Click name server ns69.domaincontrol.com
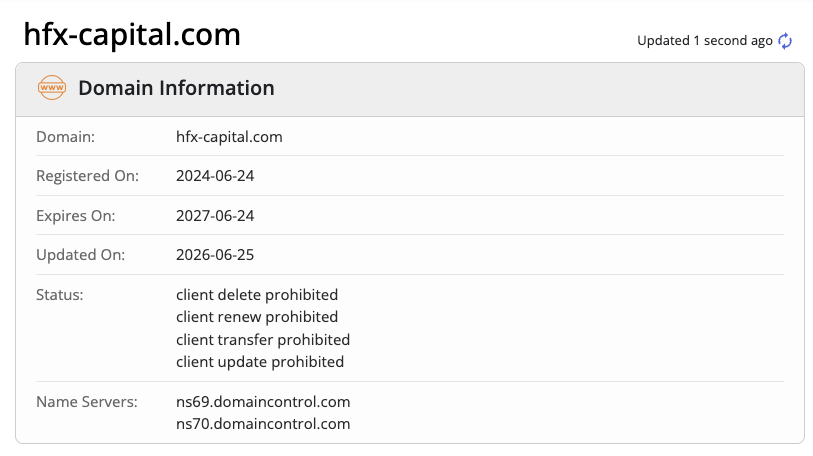The width and height of the screenshot is (813, 456). (x=263, y=402)
